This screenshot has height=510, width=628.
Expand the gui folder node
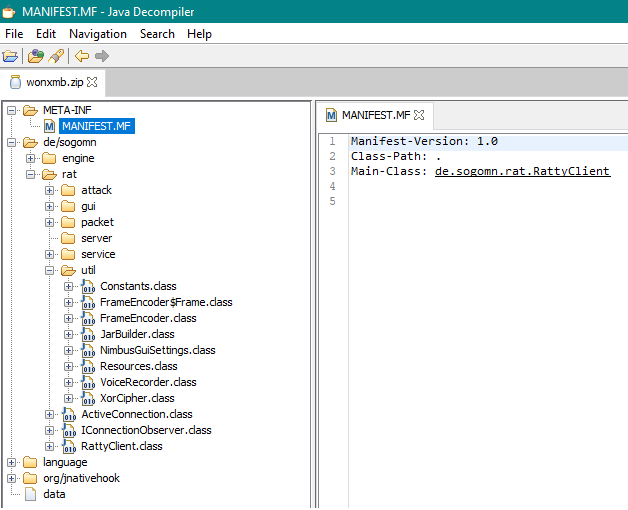coord(49,206)
